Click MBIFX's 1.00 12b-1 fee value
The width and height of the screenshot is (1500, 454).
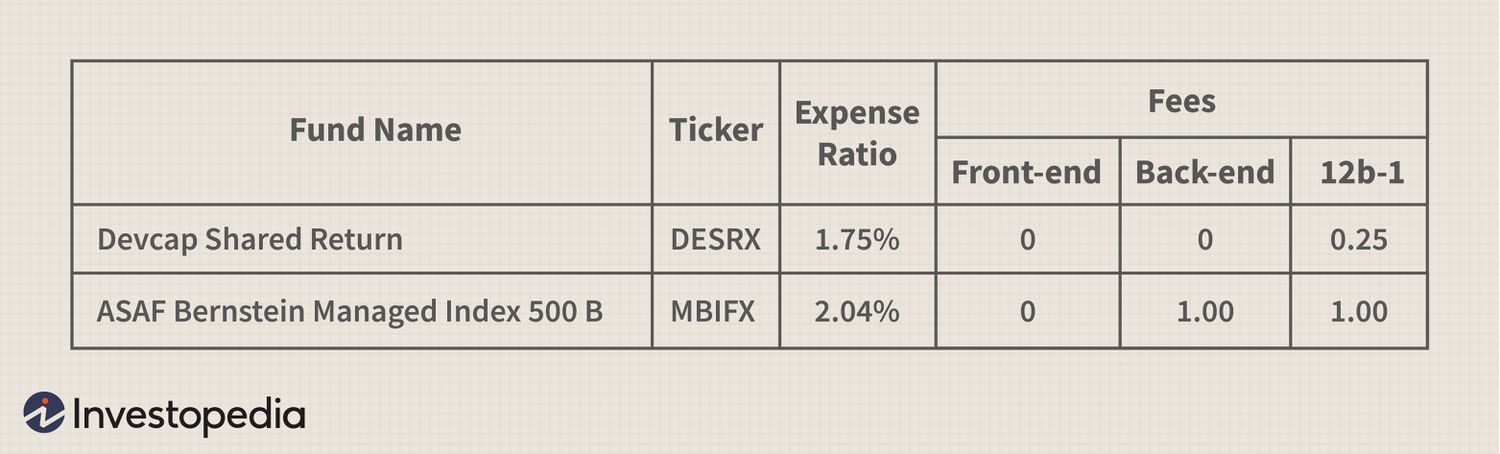point(1359,312)
